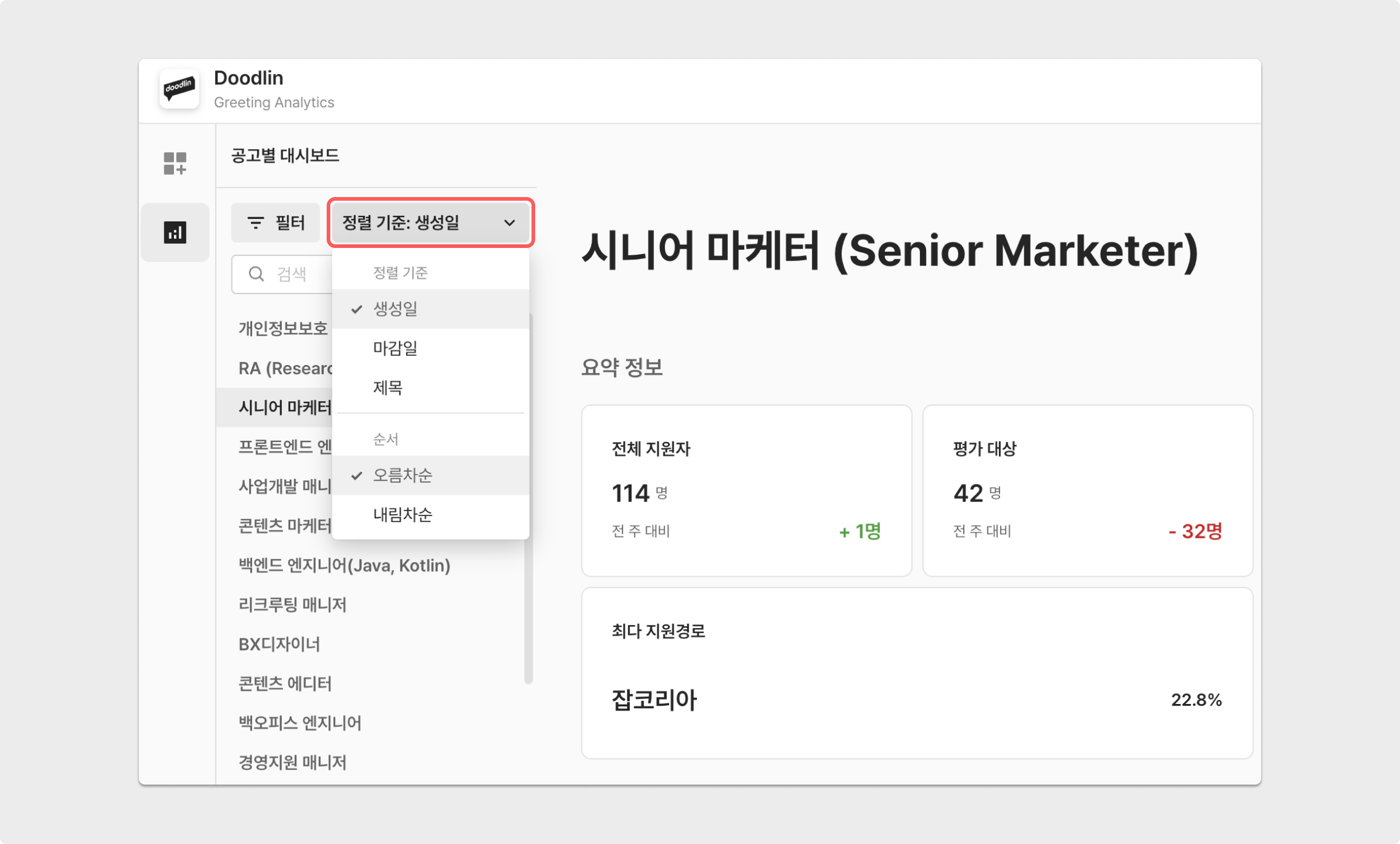This screenshot has width=1400, height=844.
Task: Open 백엔드 엔지니어(Java, Kotlin) posting
Action: pos(344,566)
